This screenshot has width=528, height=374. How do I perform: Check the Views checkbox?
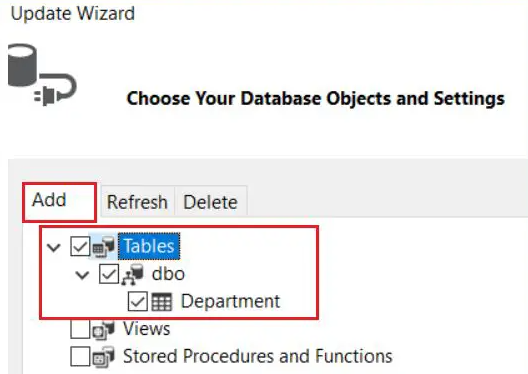pos(80,329)
